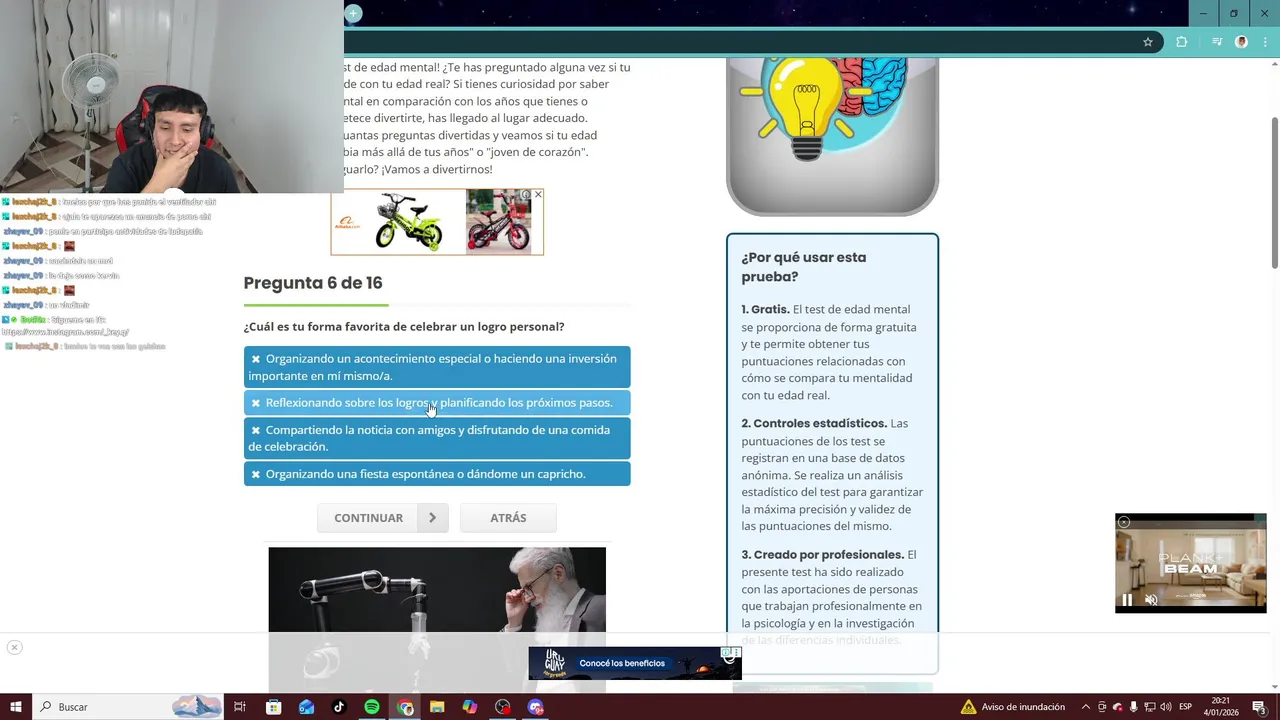Click the OneDrive cloud tray icon
The image size is (1280, 720).
point(1117,707)
